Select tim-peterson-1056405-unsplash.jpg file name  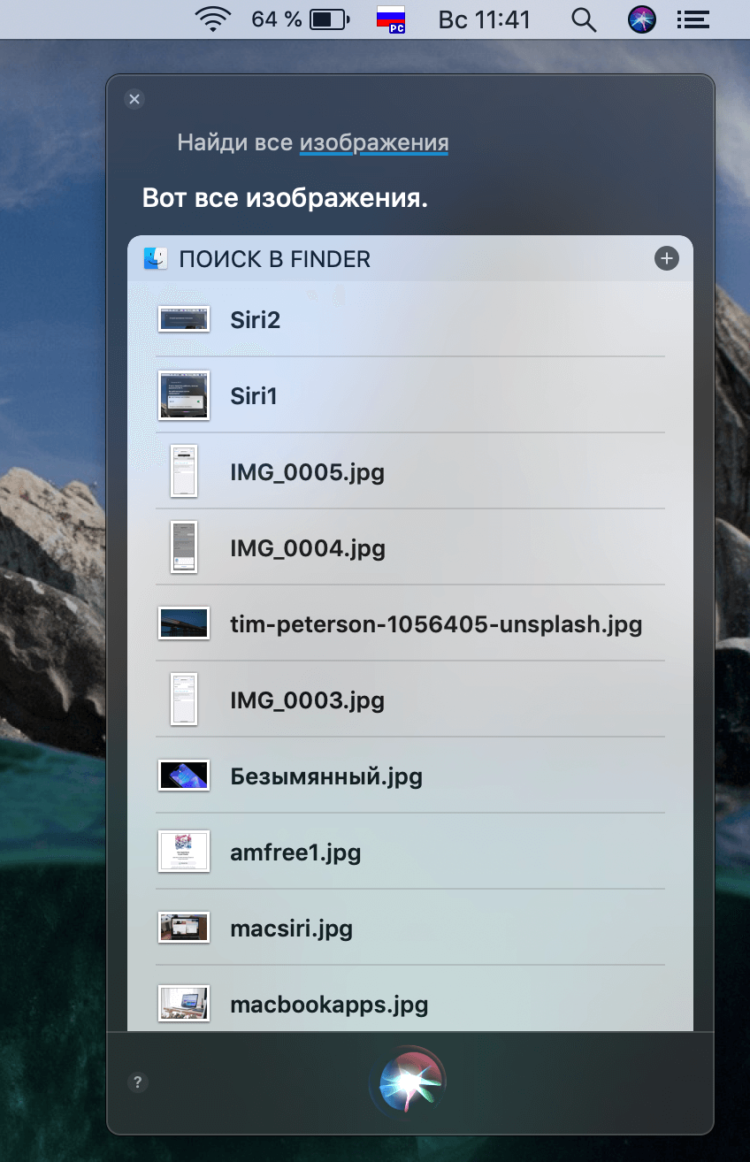[x=436, y=625]
